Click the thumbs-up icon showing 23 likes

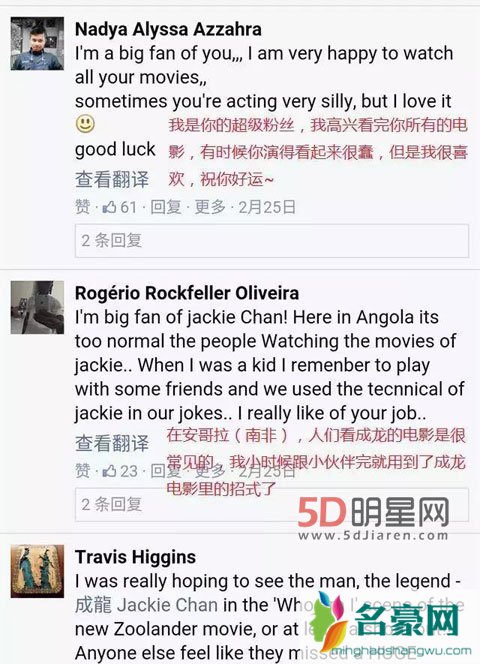click(x=109, y=471)
